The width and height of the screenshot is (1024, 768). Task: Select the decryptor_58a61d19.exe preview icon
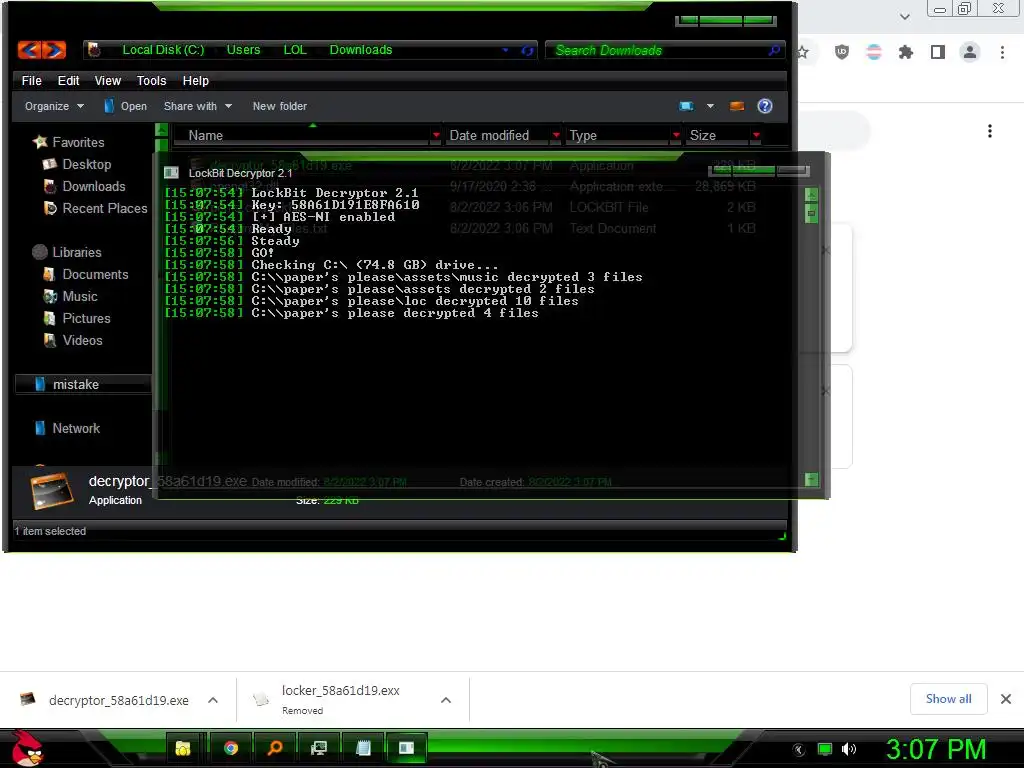pos(52,490)
